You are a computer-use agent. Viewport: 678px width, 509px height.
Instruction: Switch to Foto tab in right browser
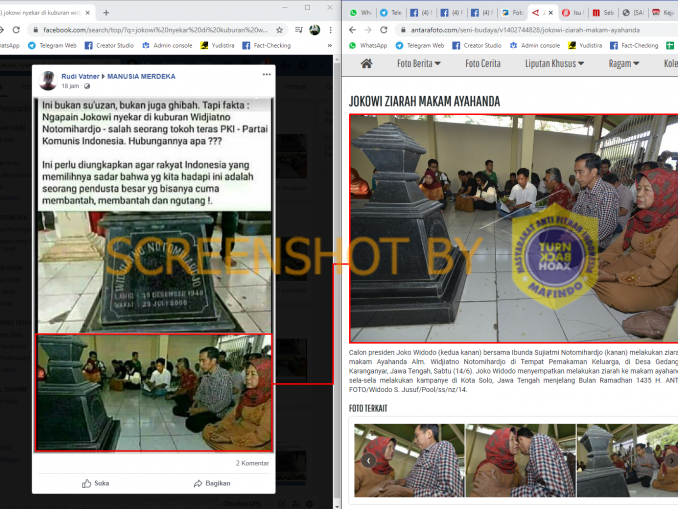[x=512, y=13]
